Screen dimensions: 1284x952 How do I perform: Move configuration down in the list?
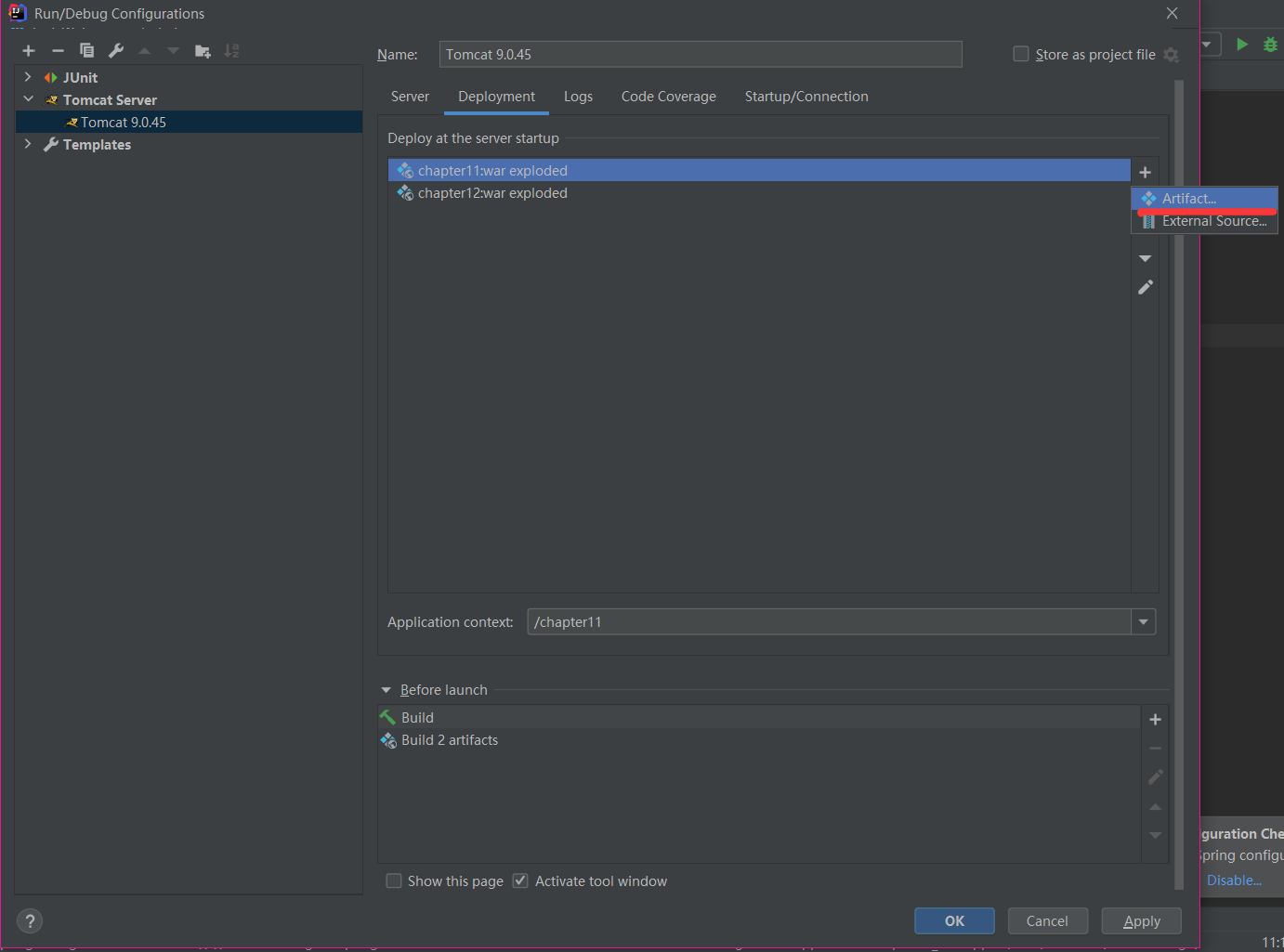click(x=173, y=51)
